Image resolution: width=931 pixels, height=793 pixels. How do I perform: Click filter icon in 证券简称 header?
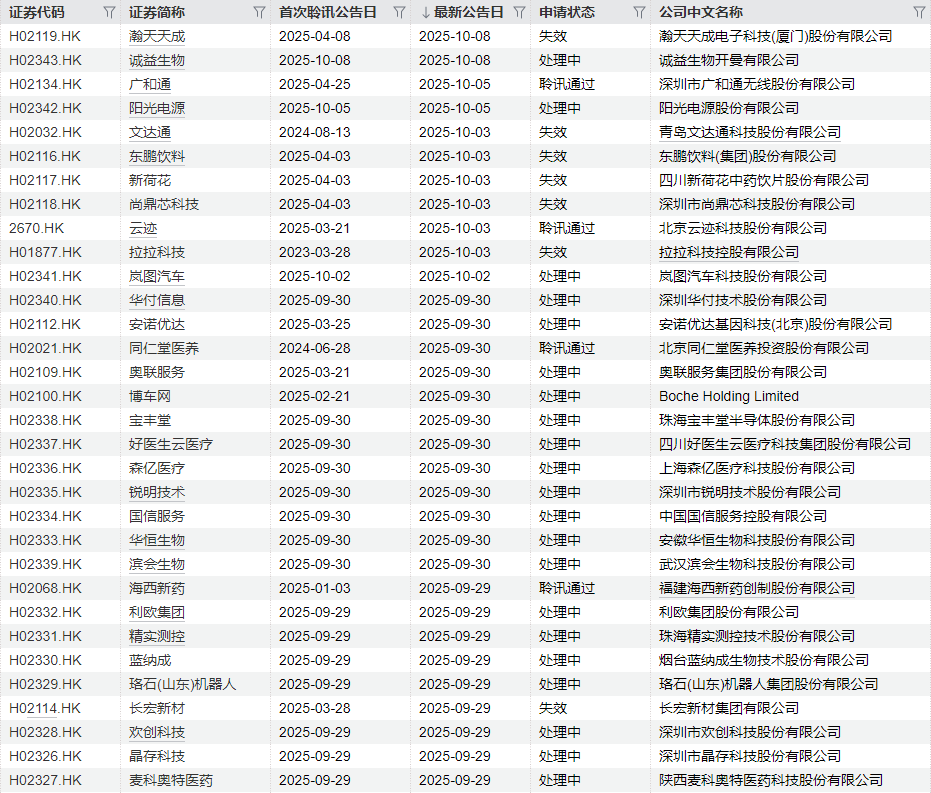tap(259, 12)
